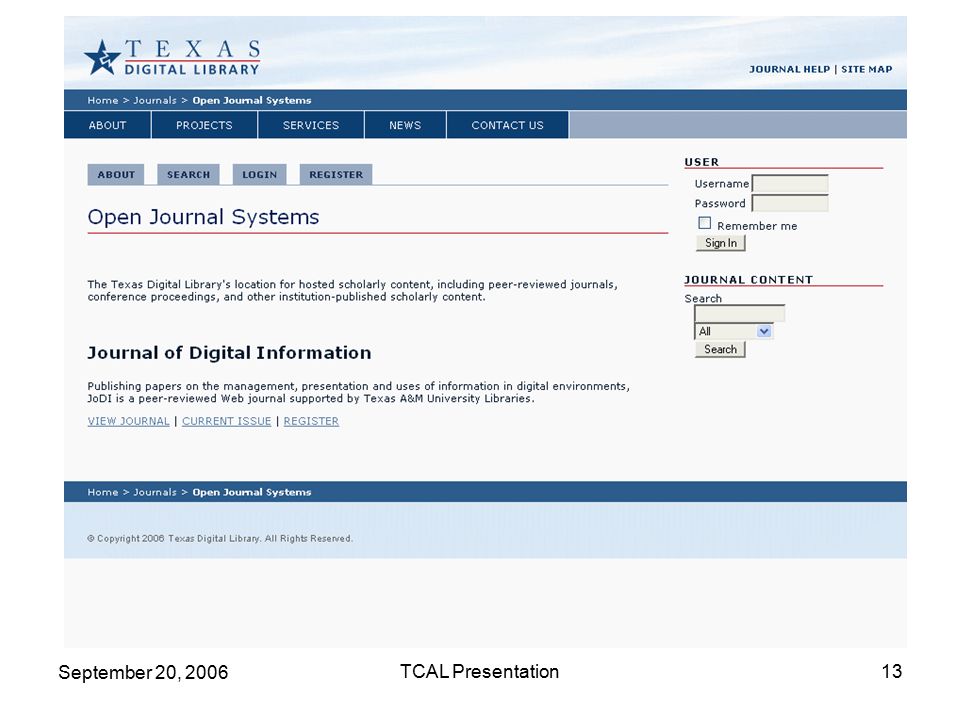960x720 pixels.
Task: Open Journals in the top breadcrumb
Action: 155,100
